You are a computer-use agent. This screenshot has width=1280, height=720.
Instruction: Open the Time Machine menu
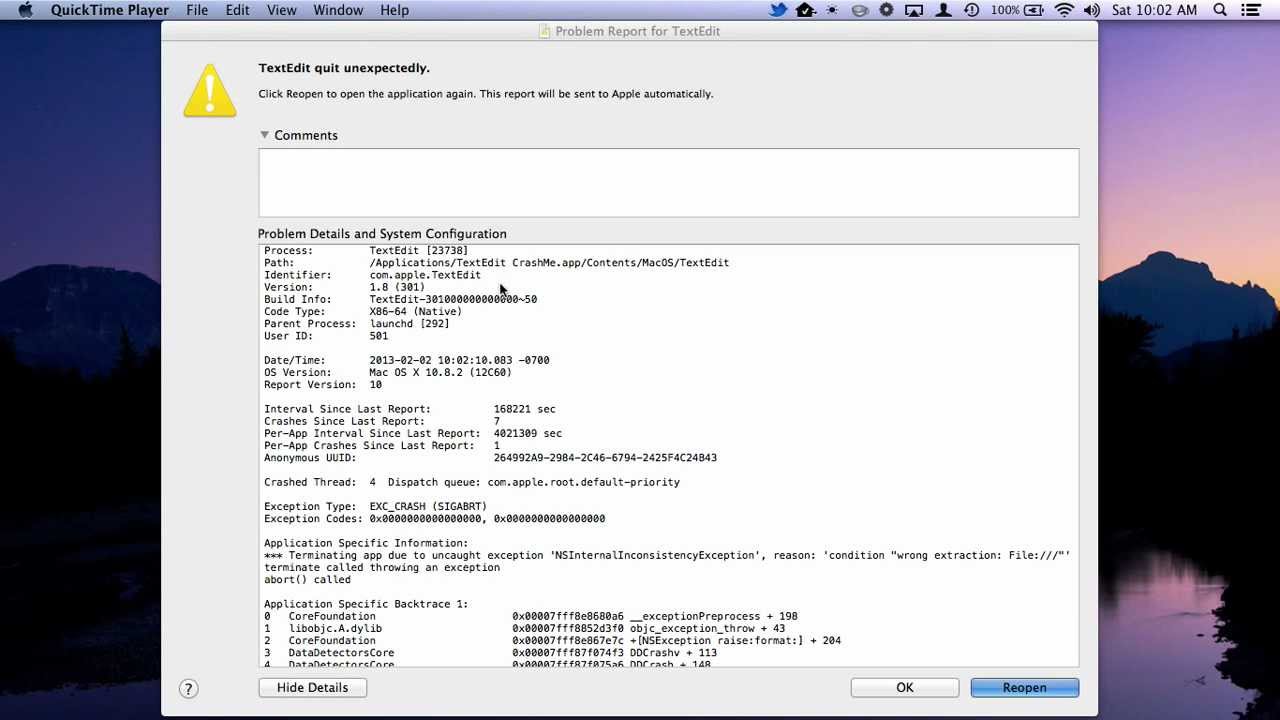coord(972,10)
